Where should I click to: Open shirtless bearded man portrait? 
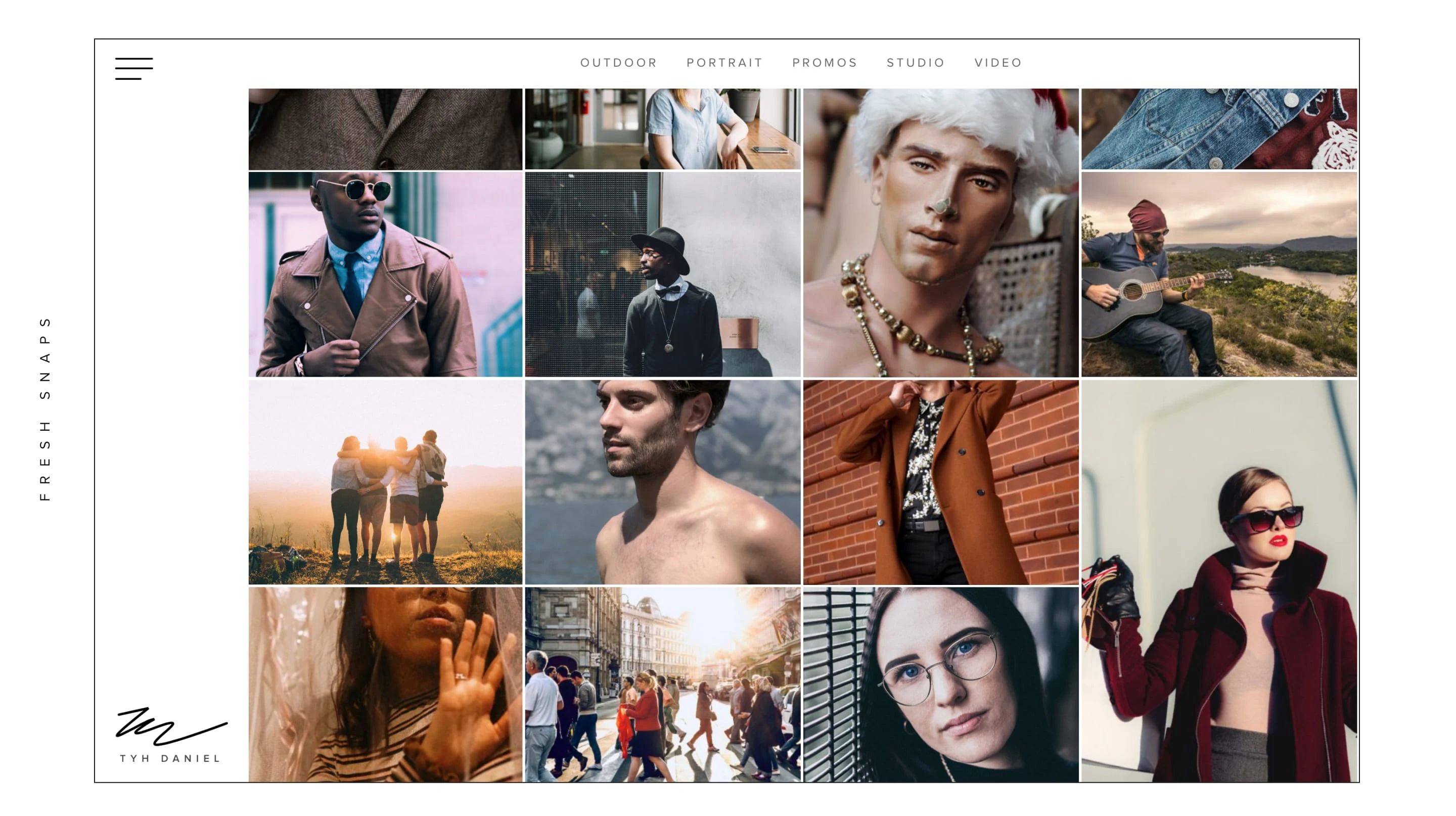point(662,481)
